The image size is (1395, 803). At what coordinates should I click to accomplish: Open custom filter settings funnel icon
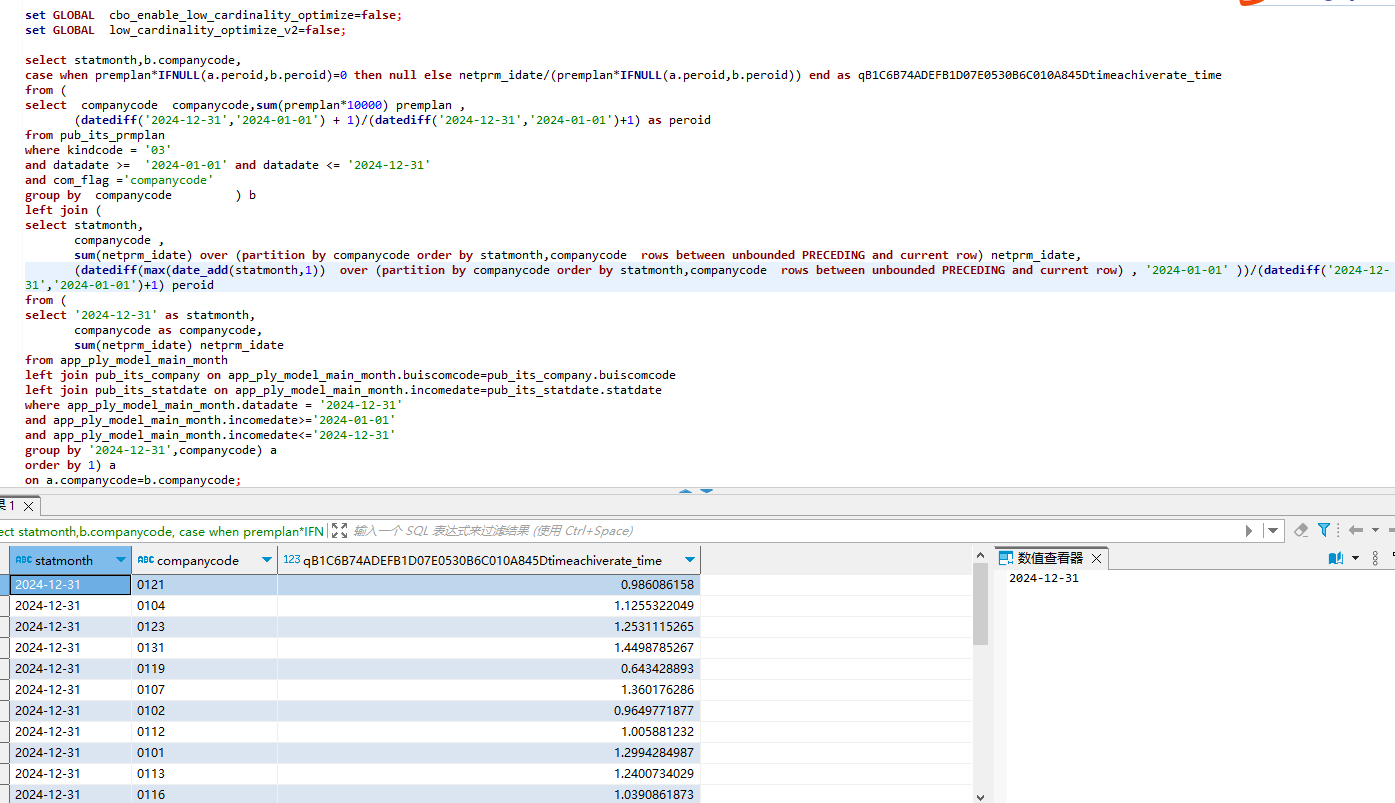[1324, 530]
